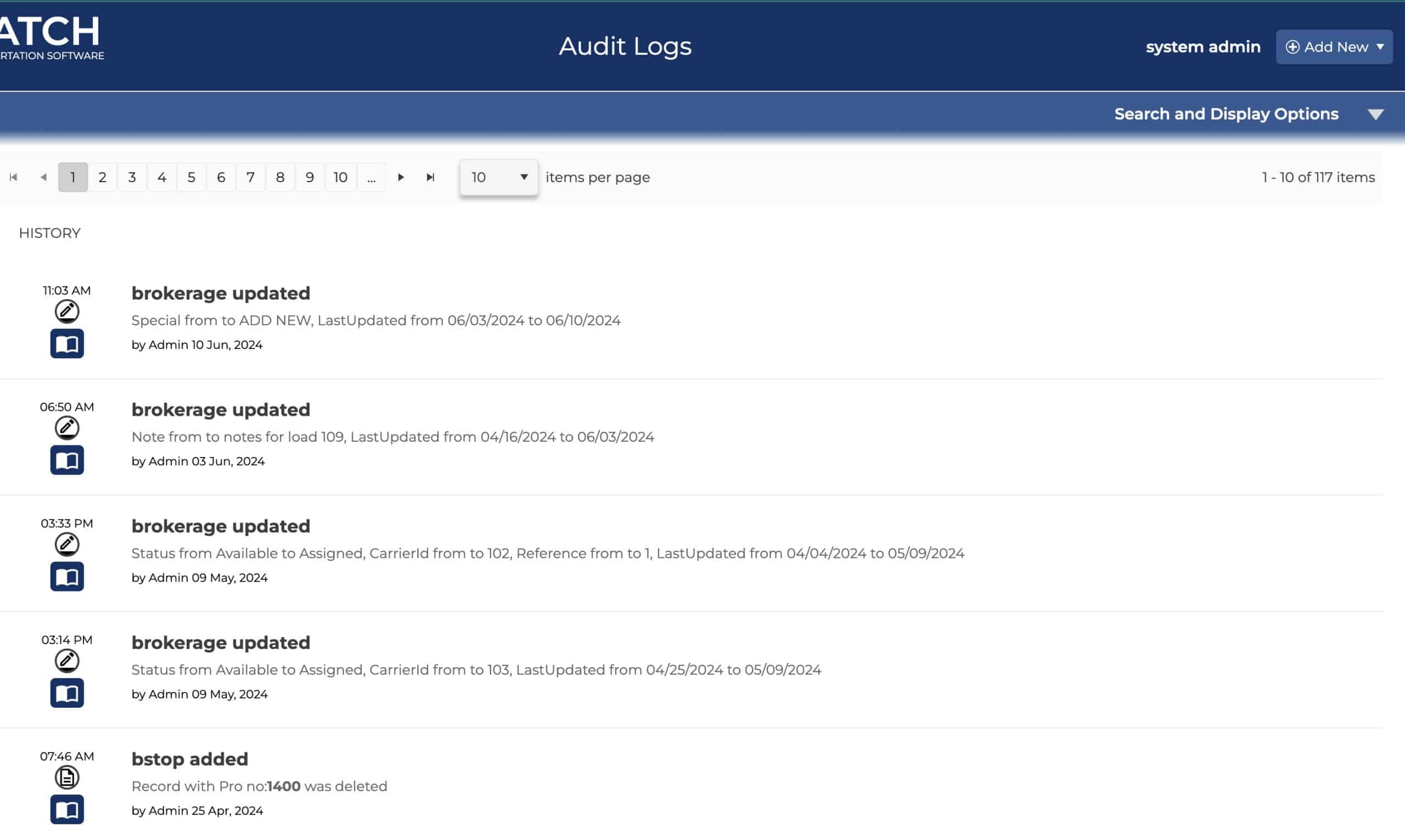Click the pencil icon for the 06:50 AM entry
Viewport: 1405px width, 840px height.
click(67, 428)
